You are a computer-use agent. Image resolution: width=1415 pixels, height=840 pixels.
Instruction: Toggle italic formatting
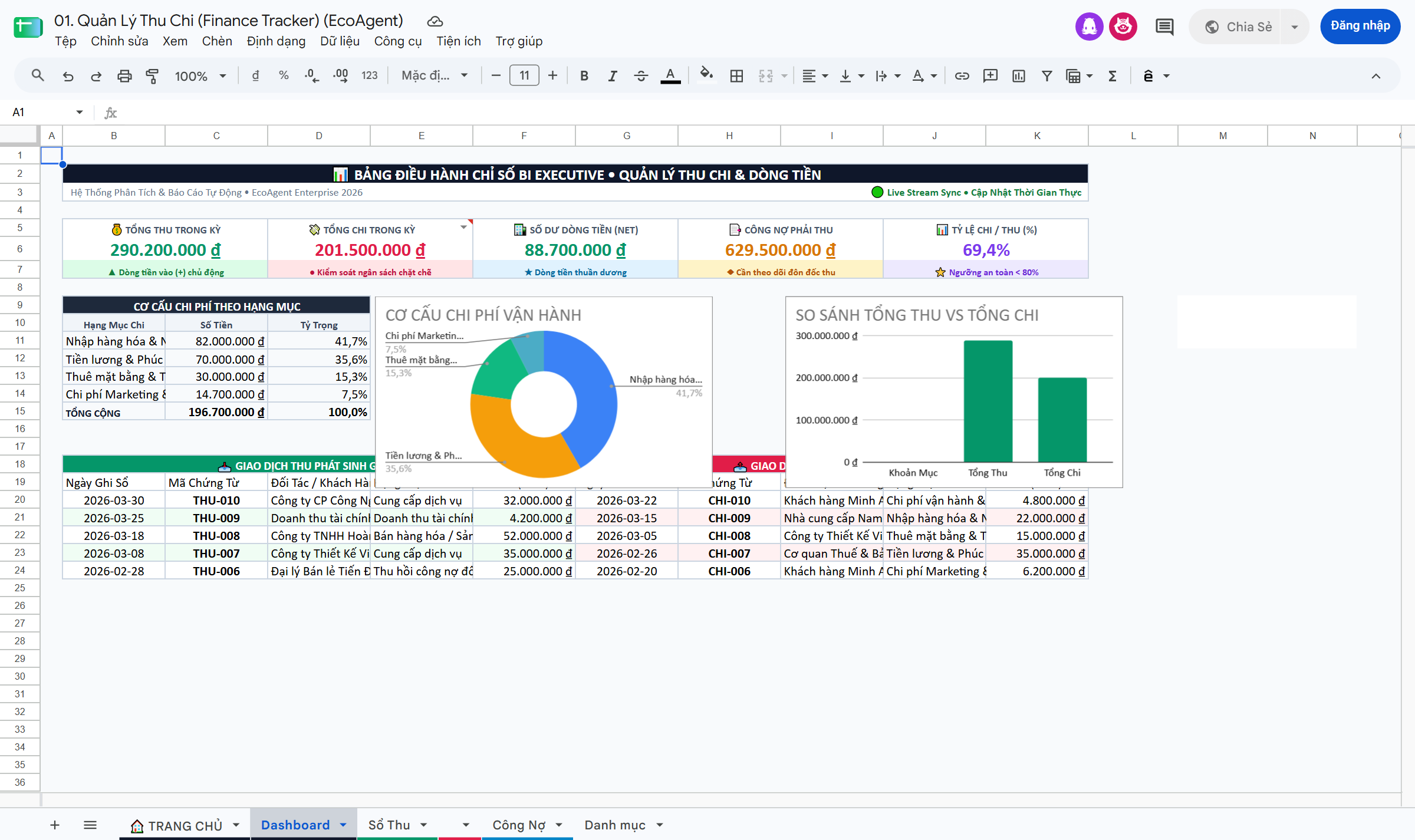[x=613, y=76]
